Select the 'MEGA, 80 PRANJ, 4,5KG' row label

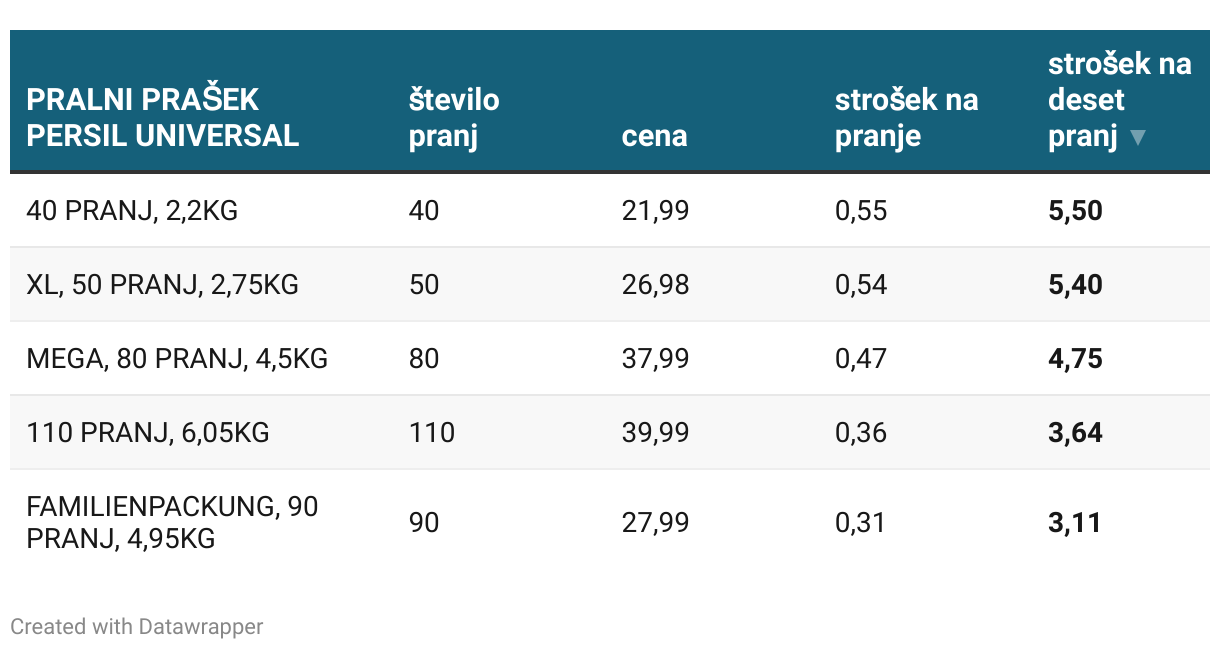coord(177,359)
